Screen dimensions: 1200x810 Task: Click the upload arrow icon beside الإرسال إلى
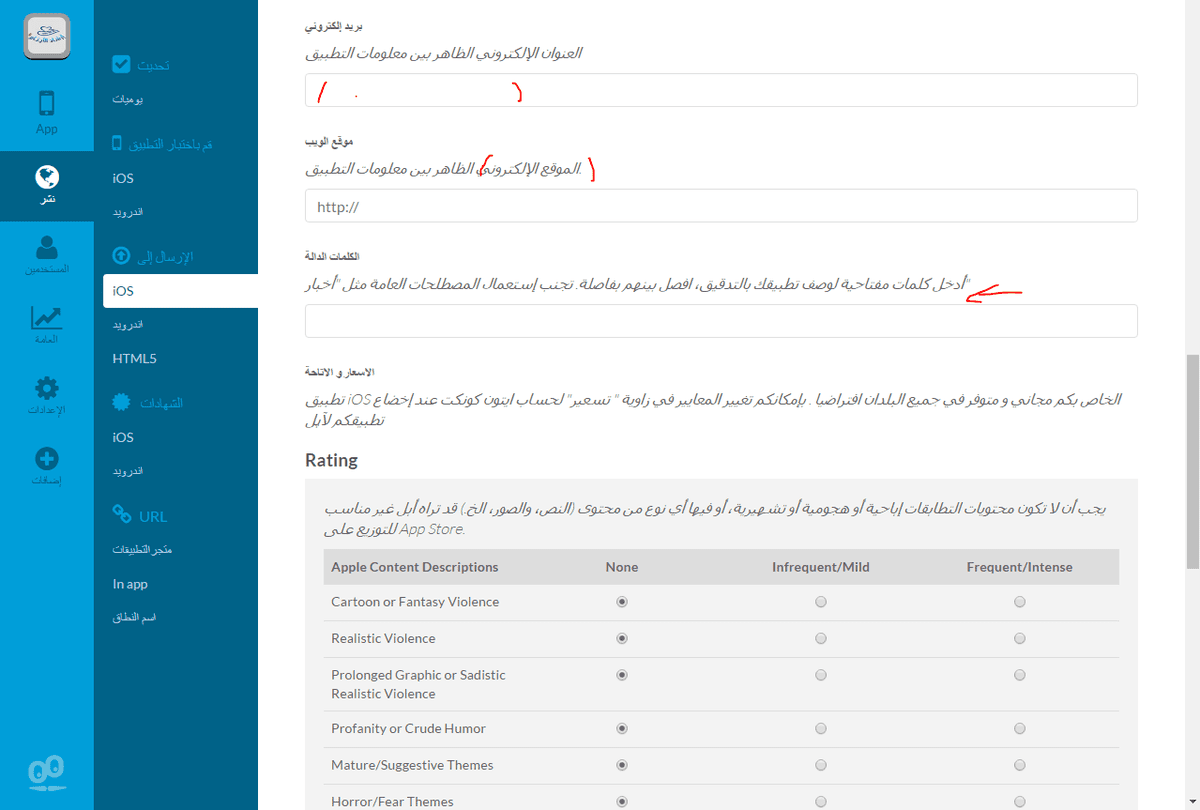click(x=121, y=256)
